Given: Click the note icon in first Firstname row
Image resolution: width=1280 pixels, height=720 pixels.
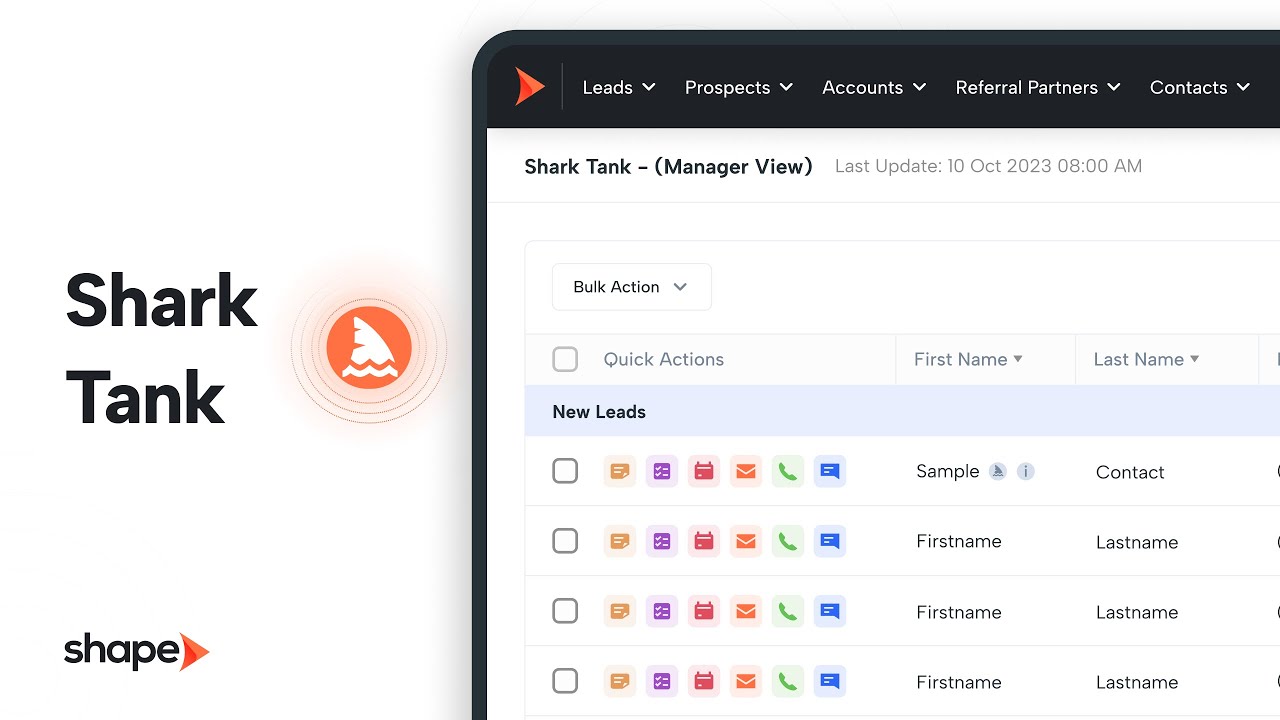Looking at the screenshot, I should click(620, 541).
